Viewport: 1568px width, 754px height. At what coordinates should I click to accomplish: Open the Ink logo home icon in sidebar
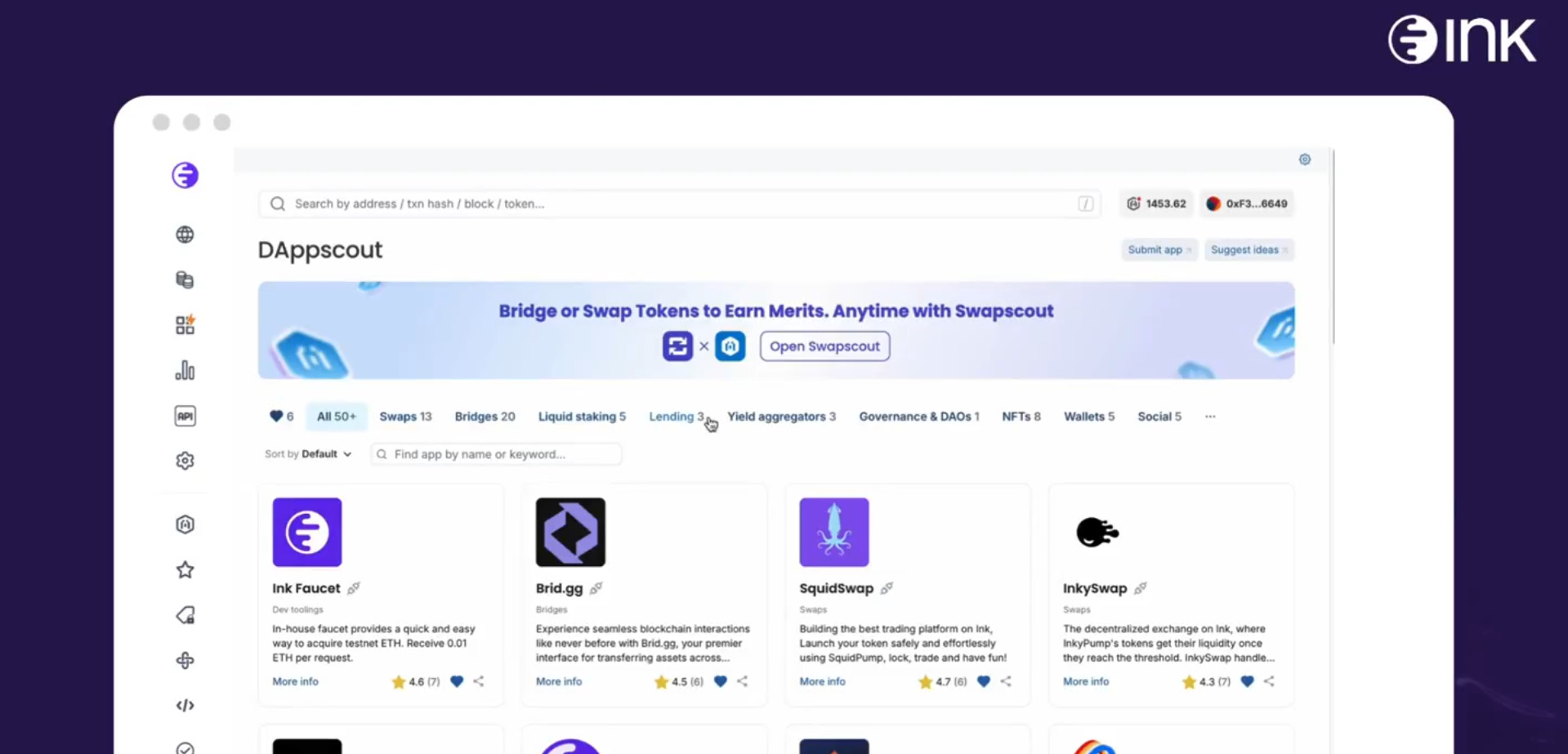[x=185, y=175]
